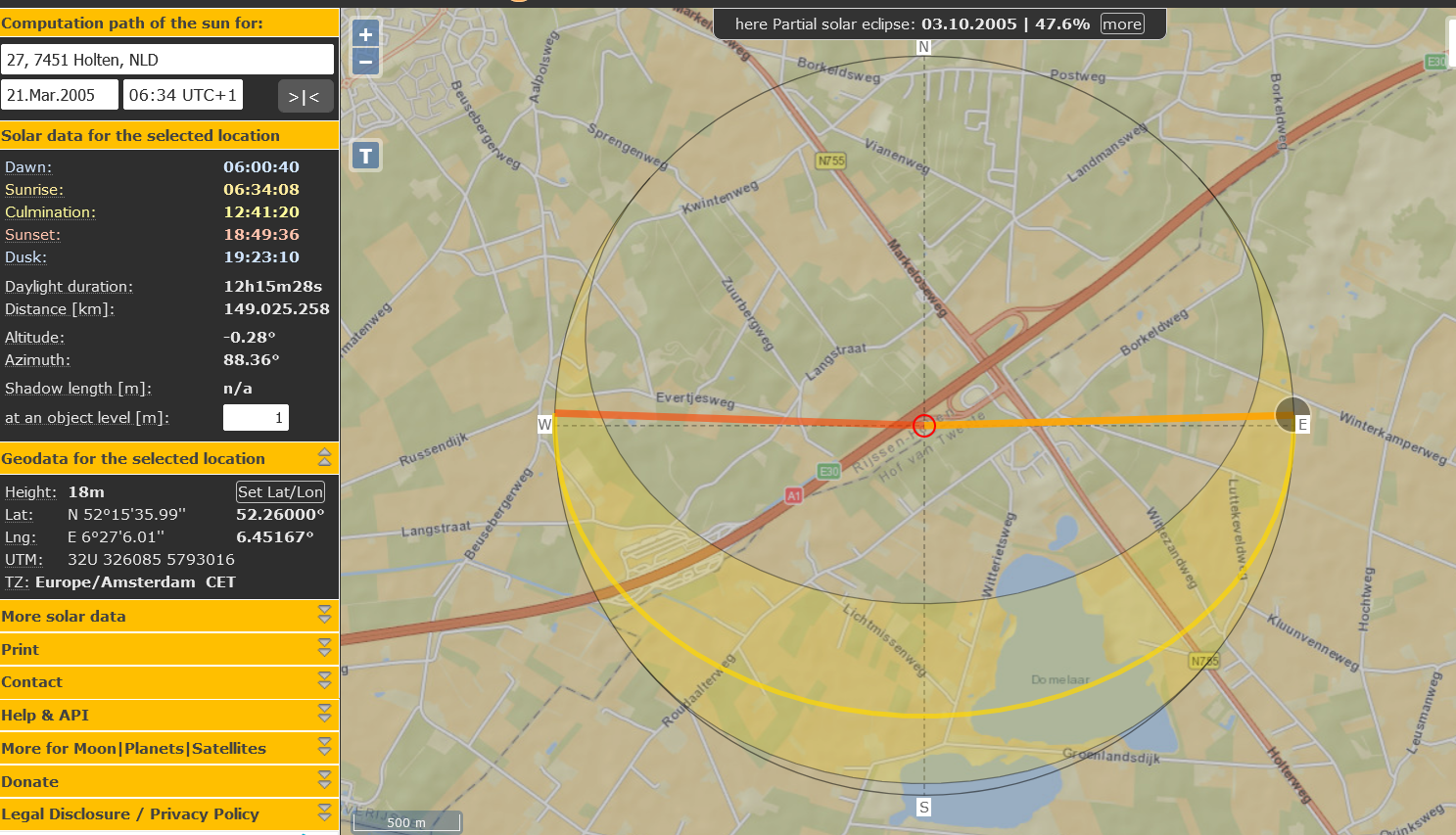Image resolution: width=1456 pixels, height=835 pixels.
Task: Expand the More solar data section
Action: 324,616
